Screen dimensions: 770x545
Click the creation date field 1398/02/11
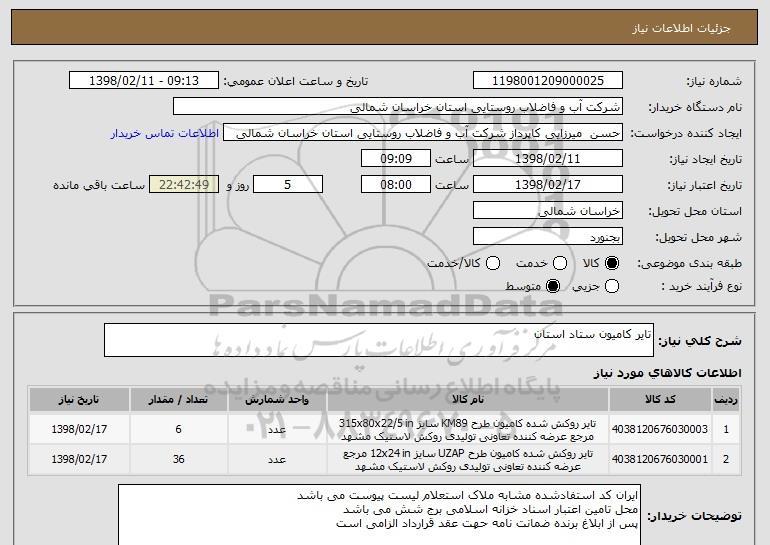coord(548,159)
